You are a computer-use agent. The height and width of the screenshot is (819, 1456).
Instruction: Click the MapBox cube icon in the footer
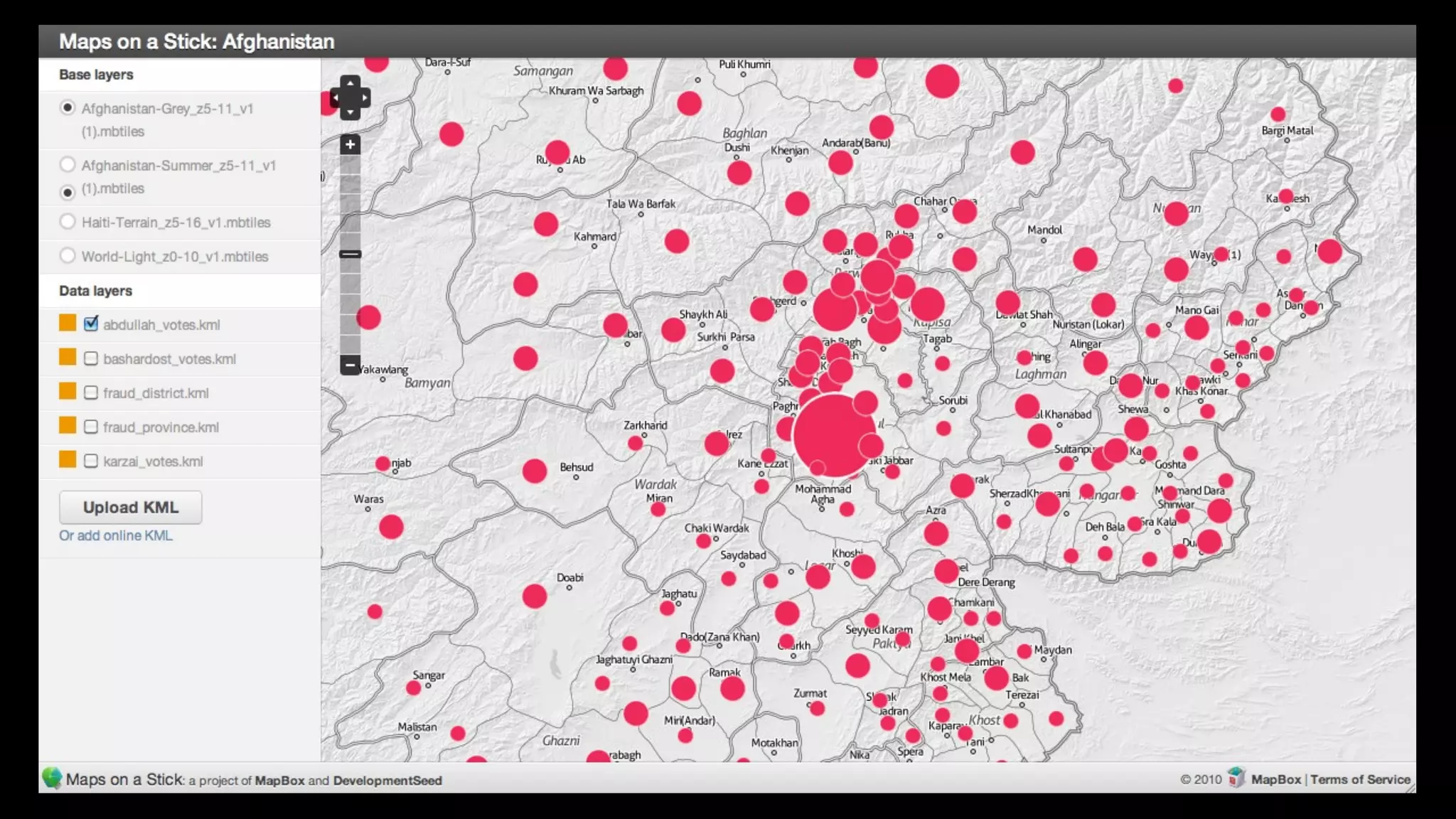tap(1236, 778)
